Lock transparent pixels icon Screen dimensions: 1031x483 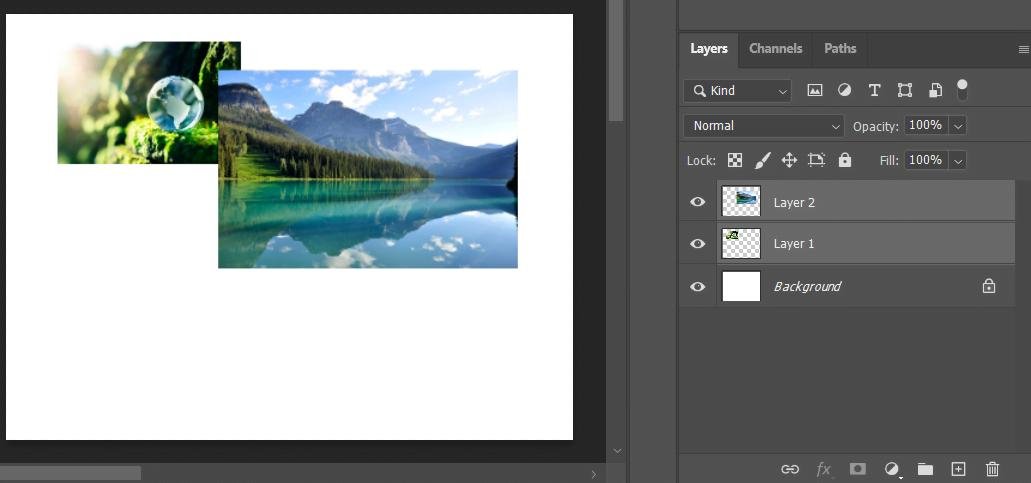coord(735,160)
